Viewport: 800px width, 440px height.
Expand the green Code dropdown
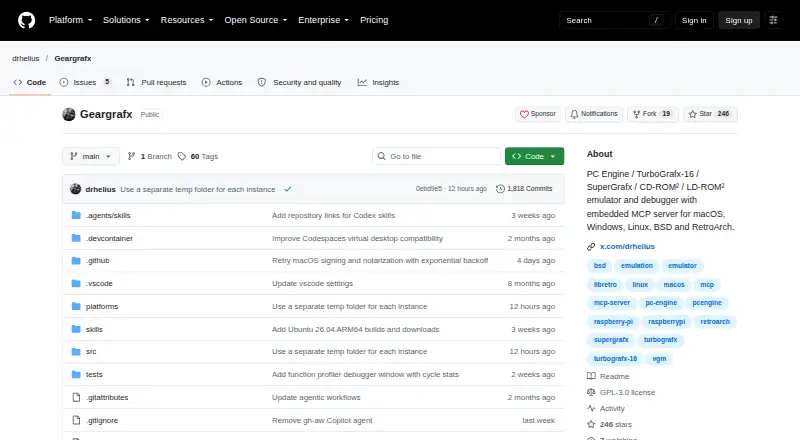[534, 156]
